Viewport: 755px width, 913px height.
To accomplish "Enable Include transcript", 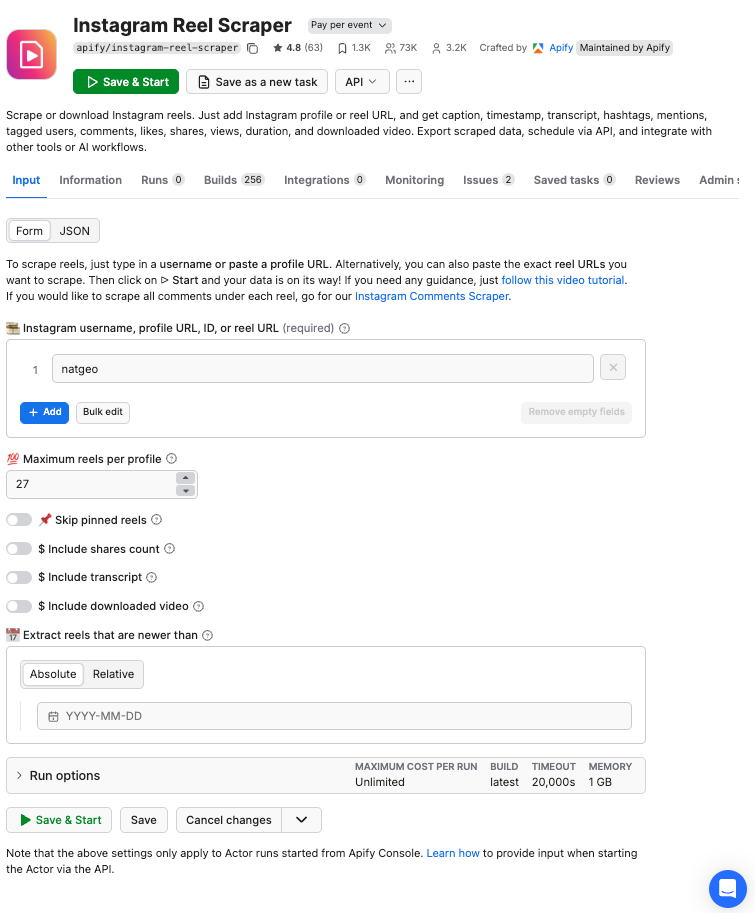I will pos(18,577).
